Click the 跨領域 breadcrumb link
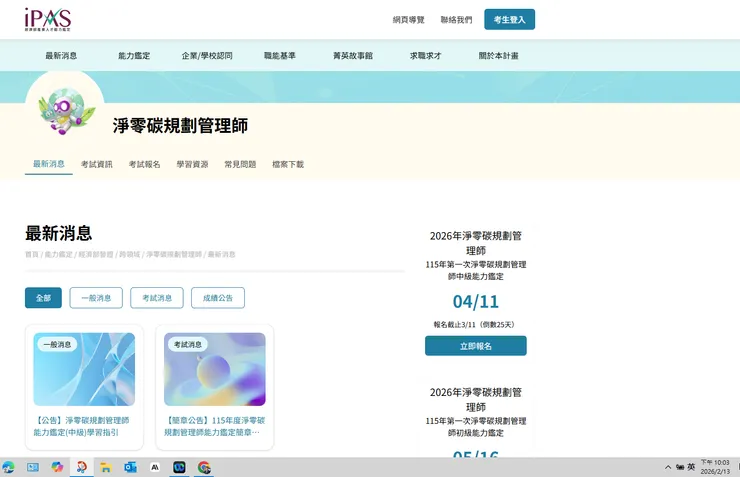 pos(130,254)
